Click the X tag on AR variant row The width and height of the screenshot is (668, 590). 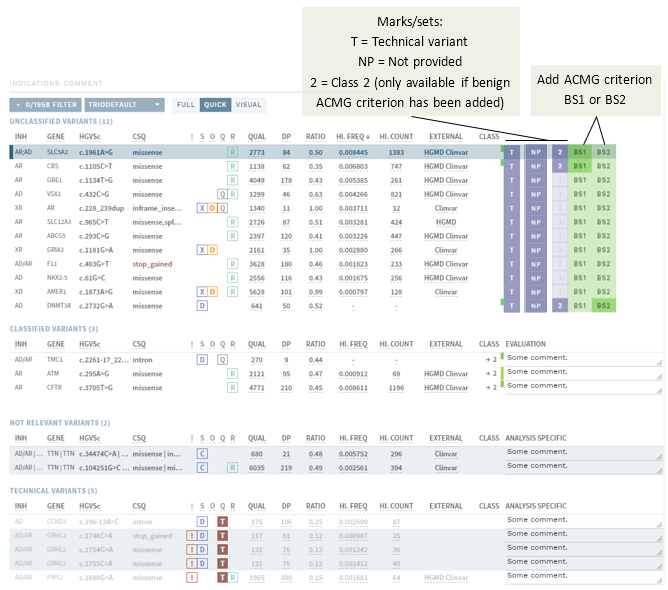click(201, 207)
